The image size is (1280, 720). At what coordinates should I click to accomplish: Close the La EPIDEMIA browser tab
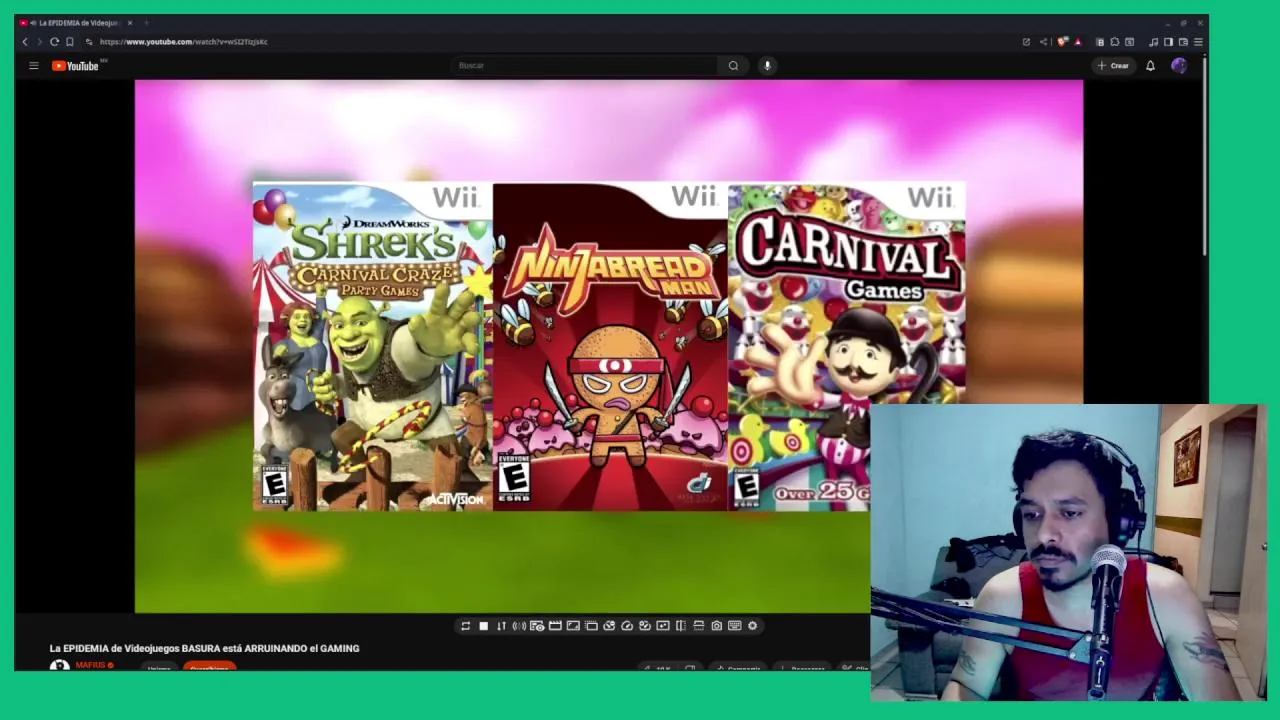tap(129, 23)
